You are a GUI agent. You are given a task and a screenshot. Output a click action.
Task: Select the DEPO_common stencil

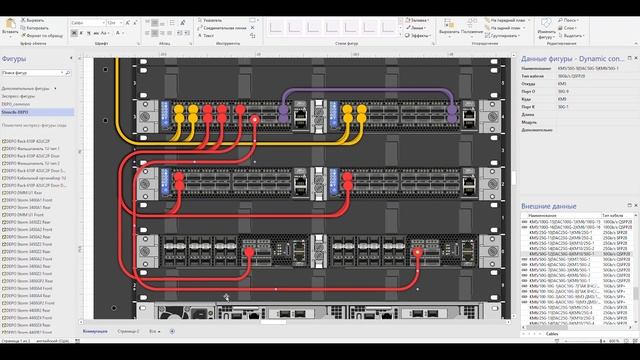pos(16,104)
